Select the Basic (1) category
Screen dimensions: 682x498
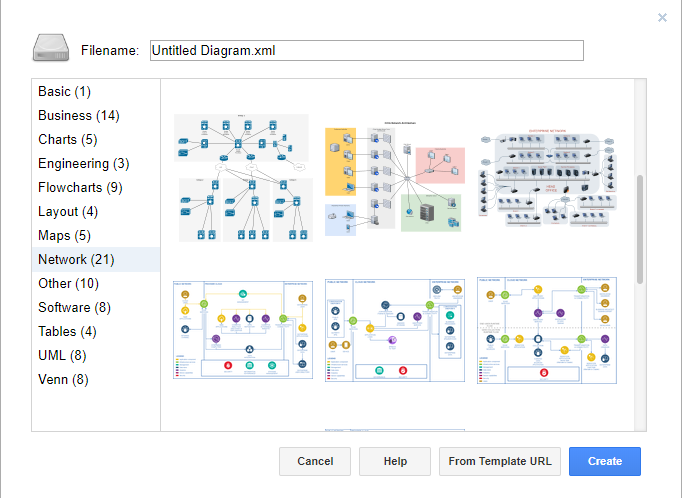pyautogui.click(x=64, y=92)
